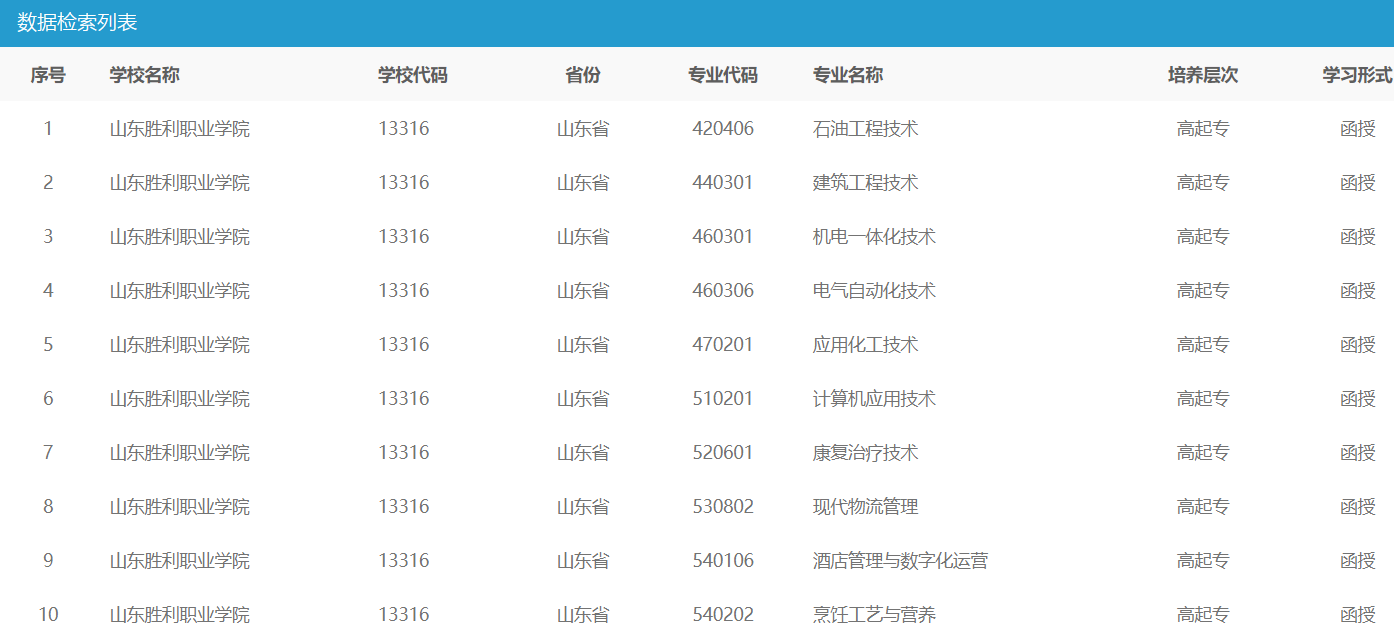Click school code 13316 in the 计算机应用技术 row
The width and height of the screenshot is (1394, 637).
point(404,399)
